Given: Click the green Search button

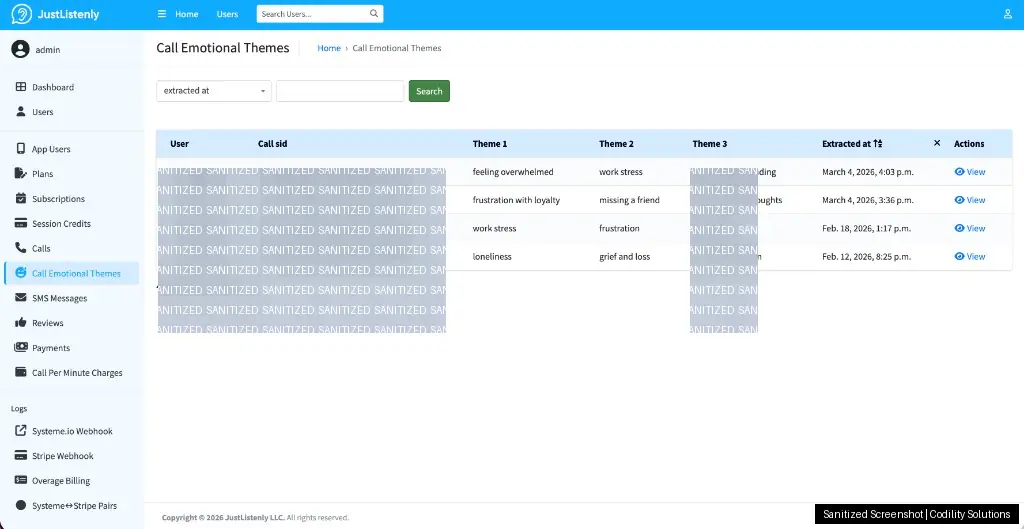Looking at the screenshot, I should pos(429,91).
